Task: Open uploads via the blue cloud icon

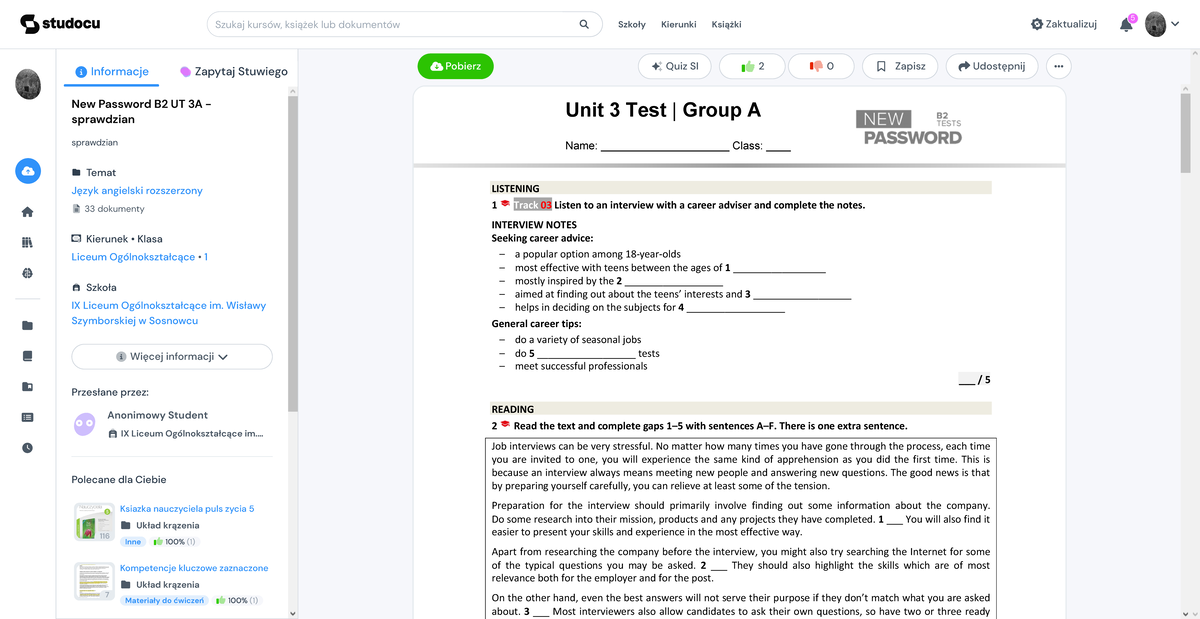Action: pos(27,170)
